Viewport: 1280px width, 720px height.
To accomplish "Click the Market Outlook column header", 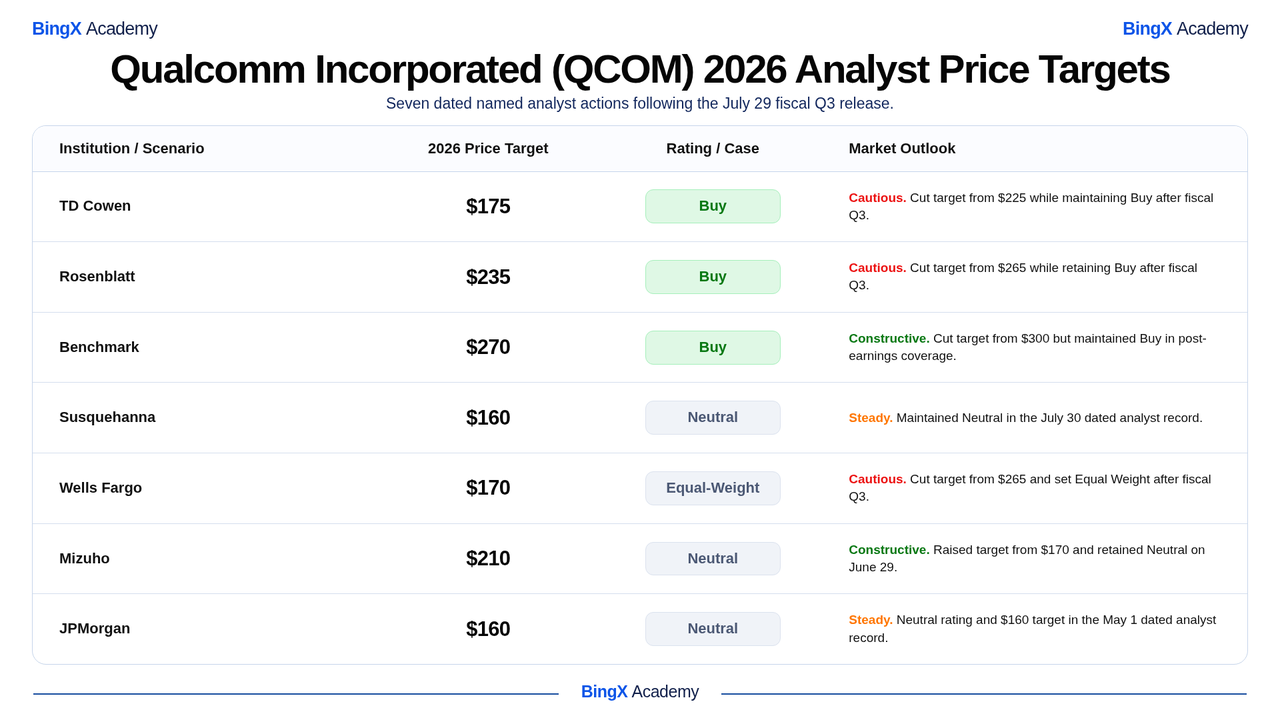I will pyautogui.click(x=902, y=149).
